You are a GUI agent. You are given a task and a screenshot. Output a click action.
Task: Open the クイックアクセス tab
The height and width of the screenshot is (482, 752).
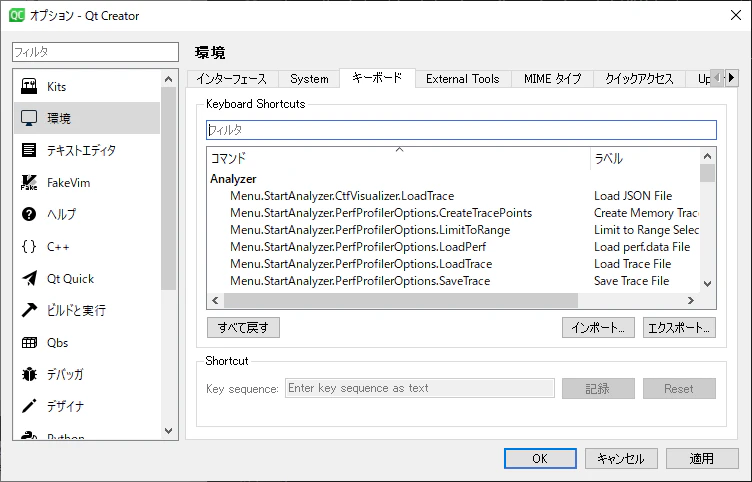click(x=639, y=79)
